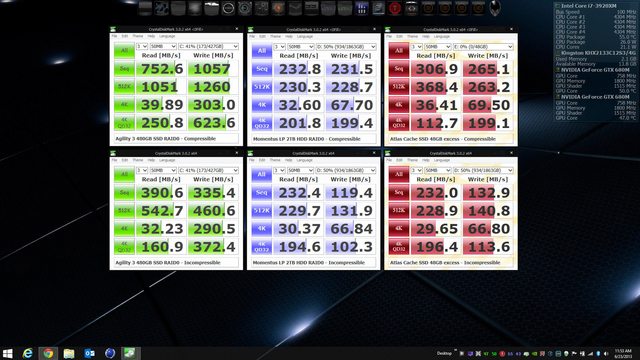Open Outlook from the taskbar
The image size is (640, 360).
pos(89,353)
